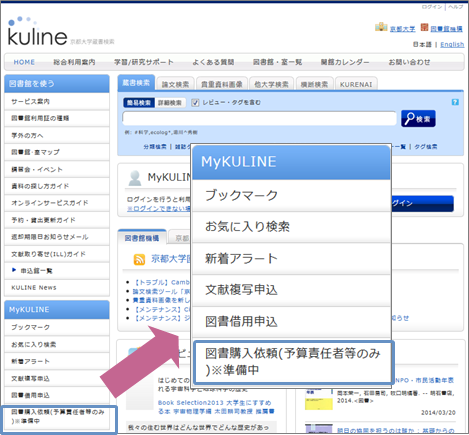Open 予約・貸出更新ガイド in left sidebar

57,220
